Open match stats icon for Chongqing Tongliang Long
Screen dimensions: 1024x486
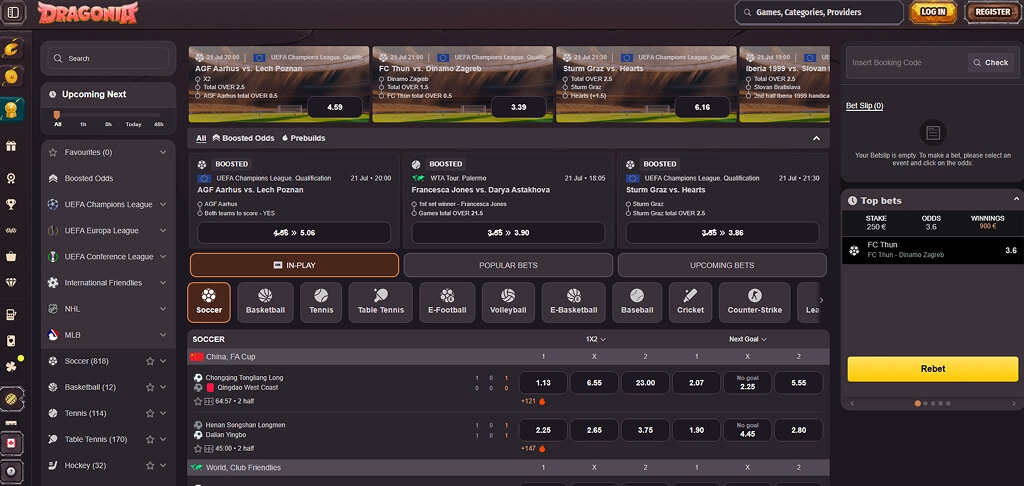pos(209,401)
